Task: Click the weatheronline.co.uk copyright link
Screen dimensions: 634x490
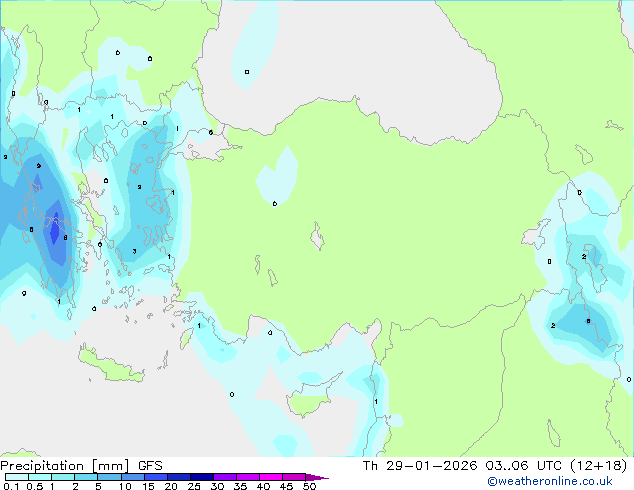Action: point(550,481)
